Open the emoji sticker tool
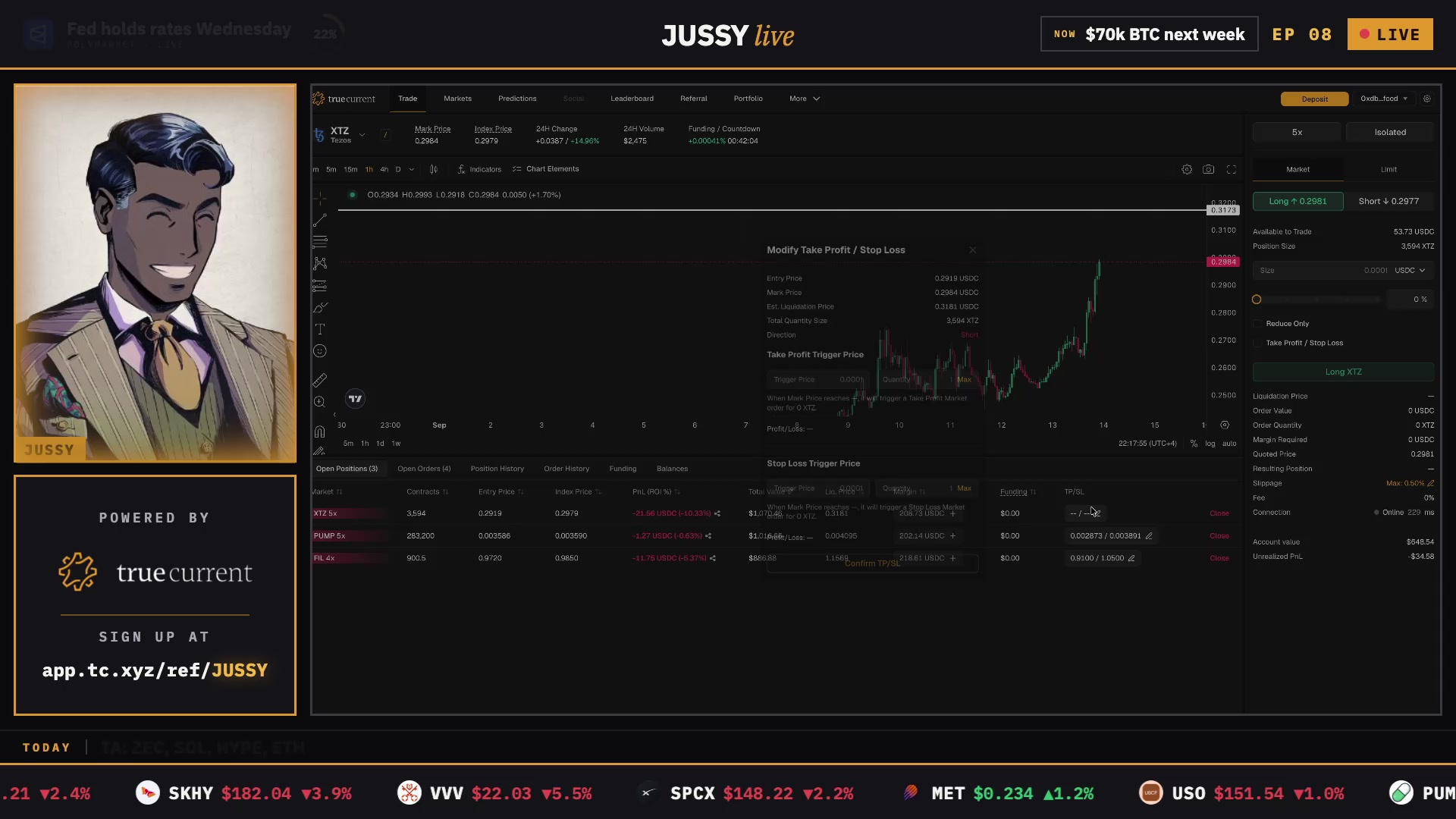Screen dimensions: 1456x819 point(320,351)
